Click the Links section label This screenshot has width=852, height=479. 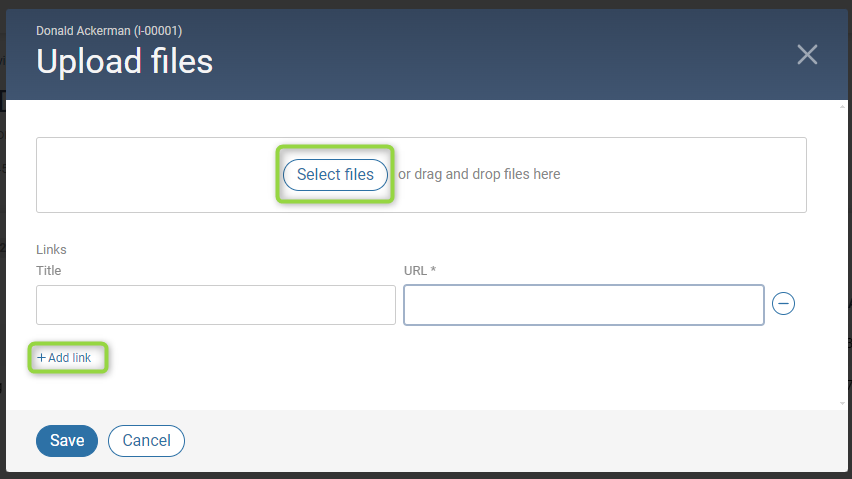(x=51, y=249)
